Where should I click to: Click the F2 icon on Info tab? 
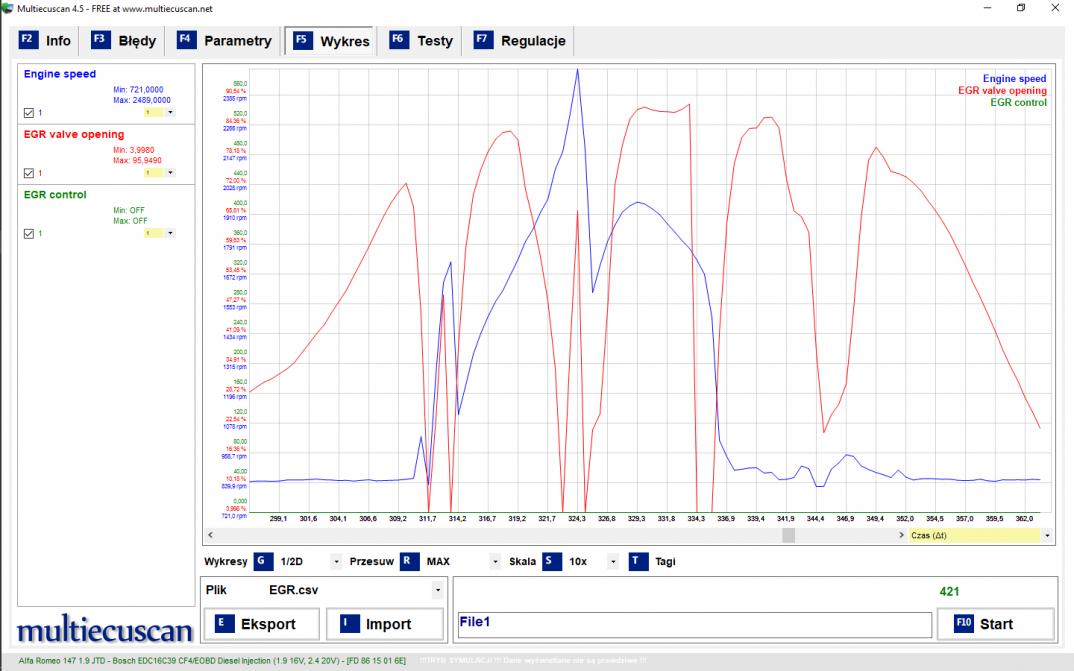pos(28,40)
